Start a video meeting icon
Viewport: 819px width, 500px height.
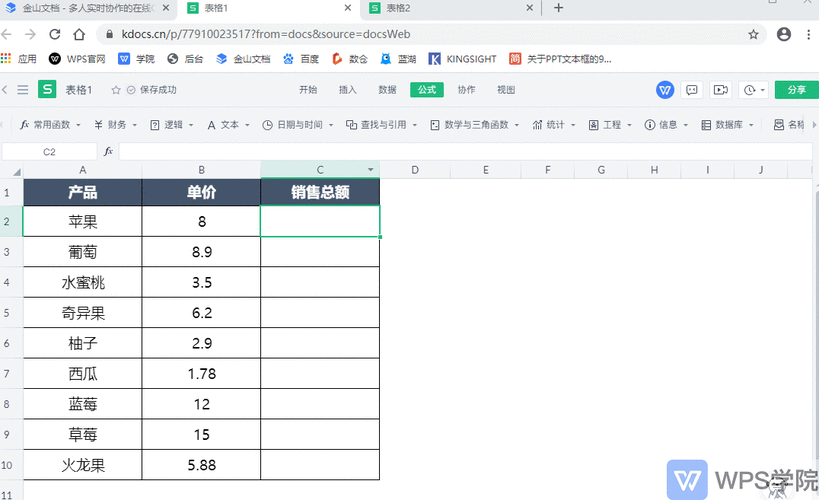pyautogui.click(x=721, y=90)
